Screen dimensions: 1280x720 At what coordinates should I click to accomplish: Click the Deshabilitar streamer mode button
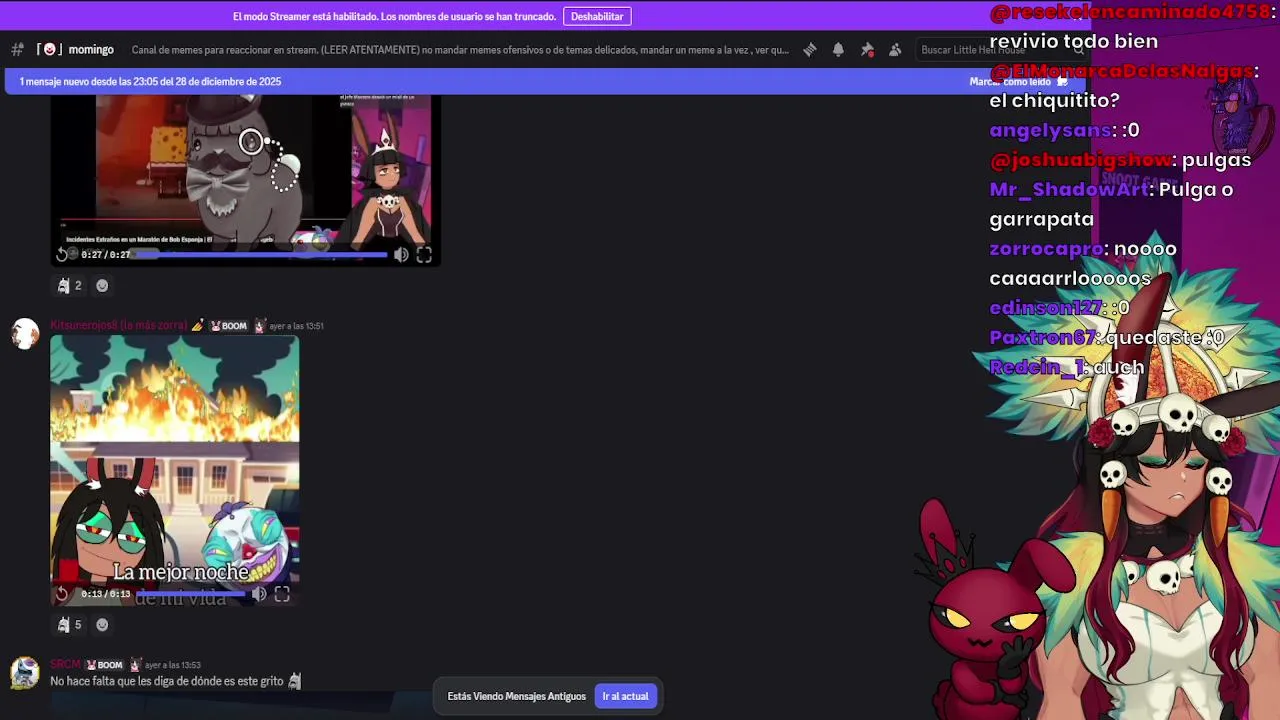click(x=597, y=16)
